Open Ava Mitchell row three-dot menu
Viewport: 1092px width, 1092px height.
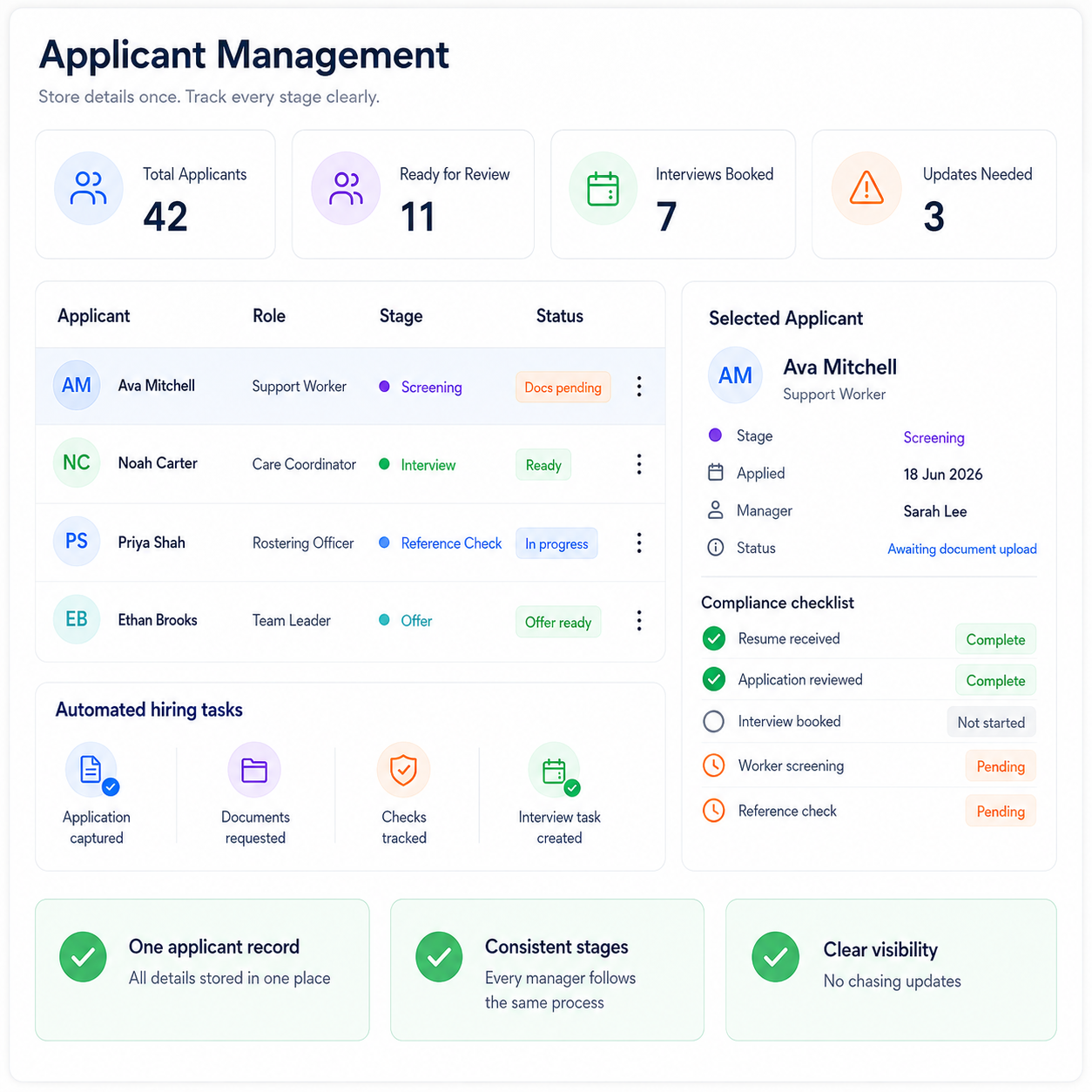point(639,387)
